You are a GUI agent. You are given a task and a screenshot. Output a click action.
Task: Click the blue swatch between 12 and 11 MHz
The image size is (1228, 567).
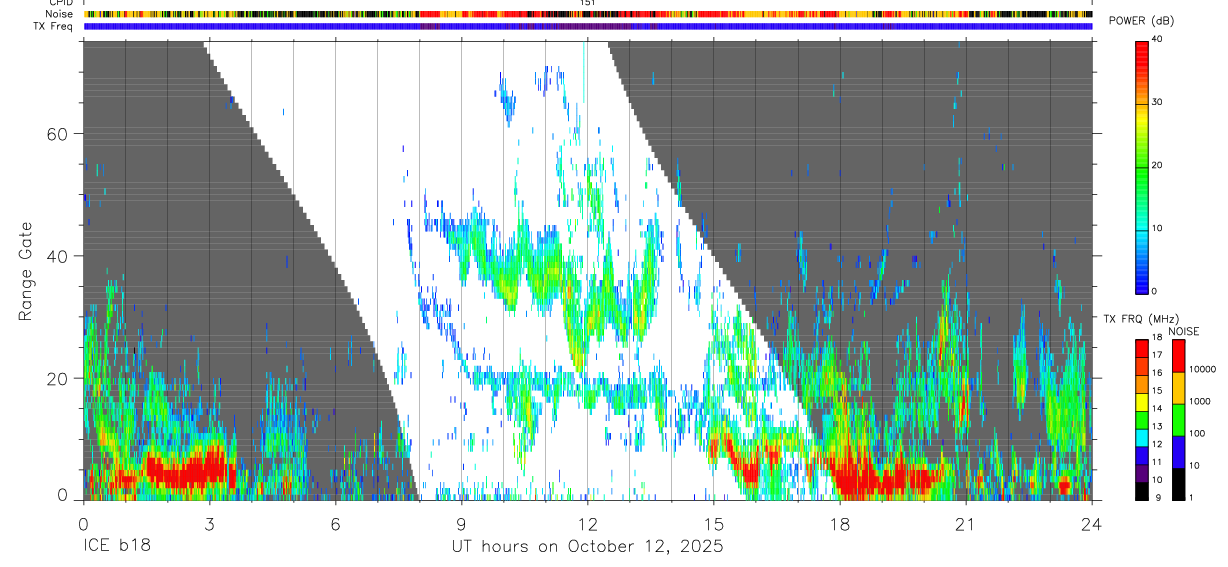click(x=1141, y=454)
